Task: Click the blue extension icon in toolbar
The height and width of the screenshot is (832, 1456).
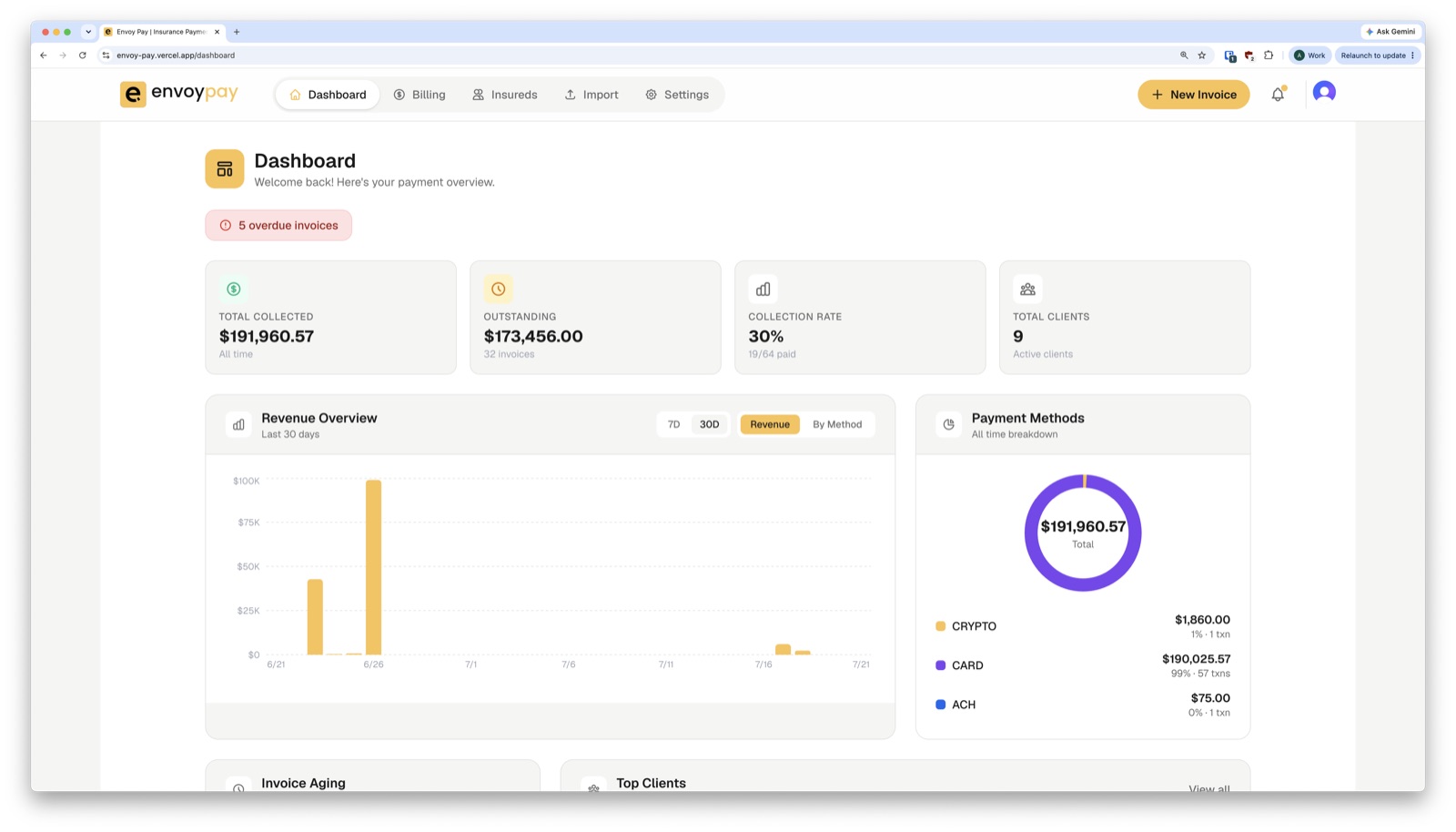Action: (1230, 56)
